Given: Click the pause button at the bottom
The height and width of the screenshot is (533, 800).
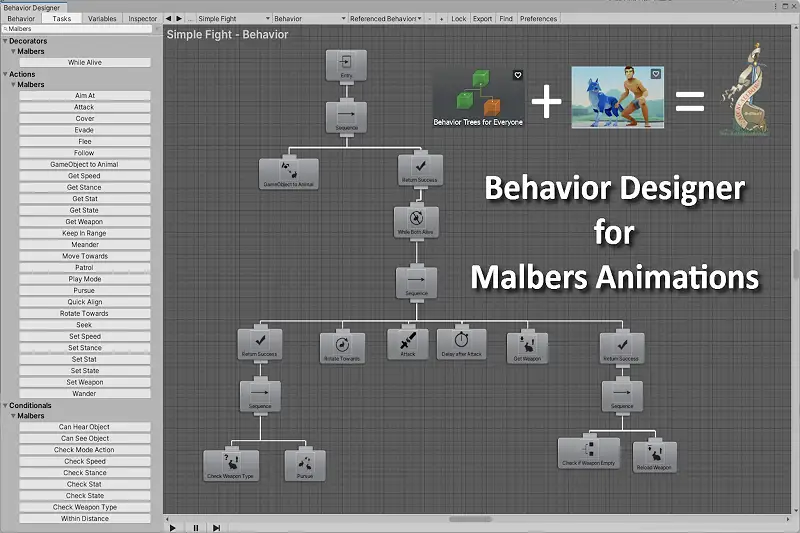Looking at the screenshot, I should (x=195, y=528).
